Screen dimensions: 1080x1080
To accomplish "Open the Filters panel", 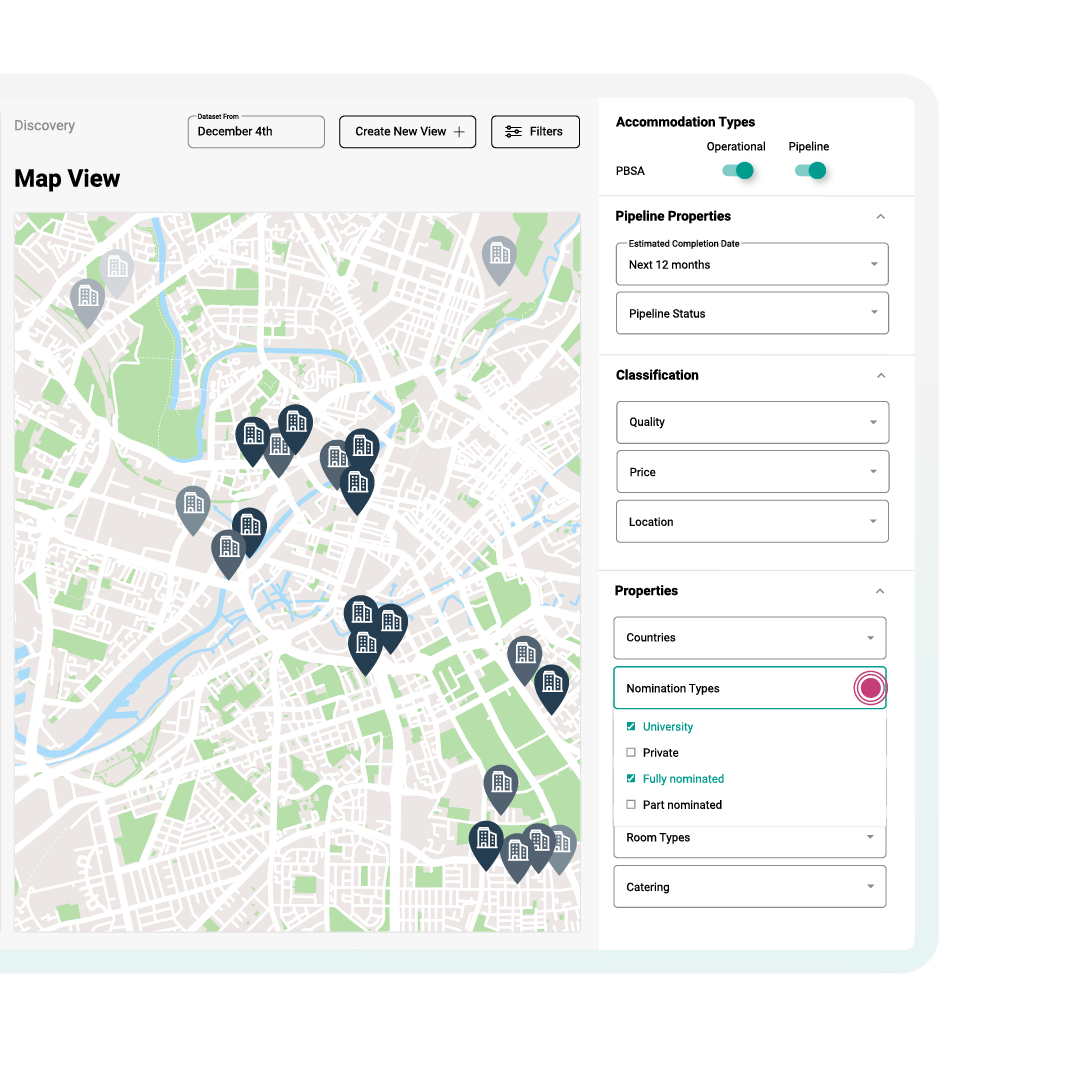I will click(535, 131).
